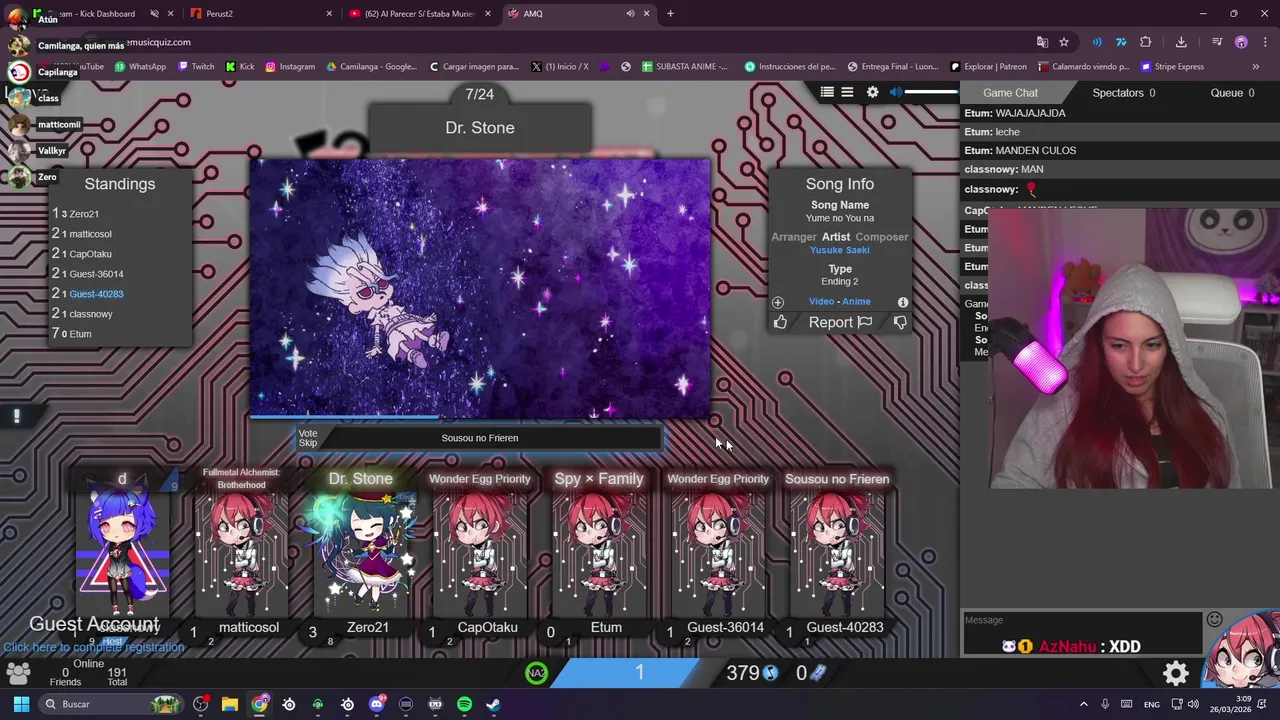Image resolution: width=1280 pixels, height=720 pixels.
Task: Click here to complete registration link
Action: 94,647
